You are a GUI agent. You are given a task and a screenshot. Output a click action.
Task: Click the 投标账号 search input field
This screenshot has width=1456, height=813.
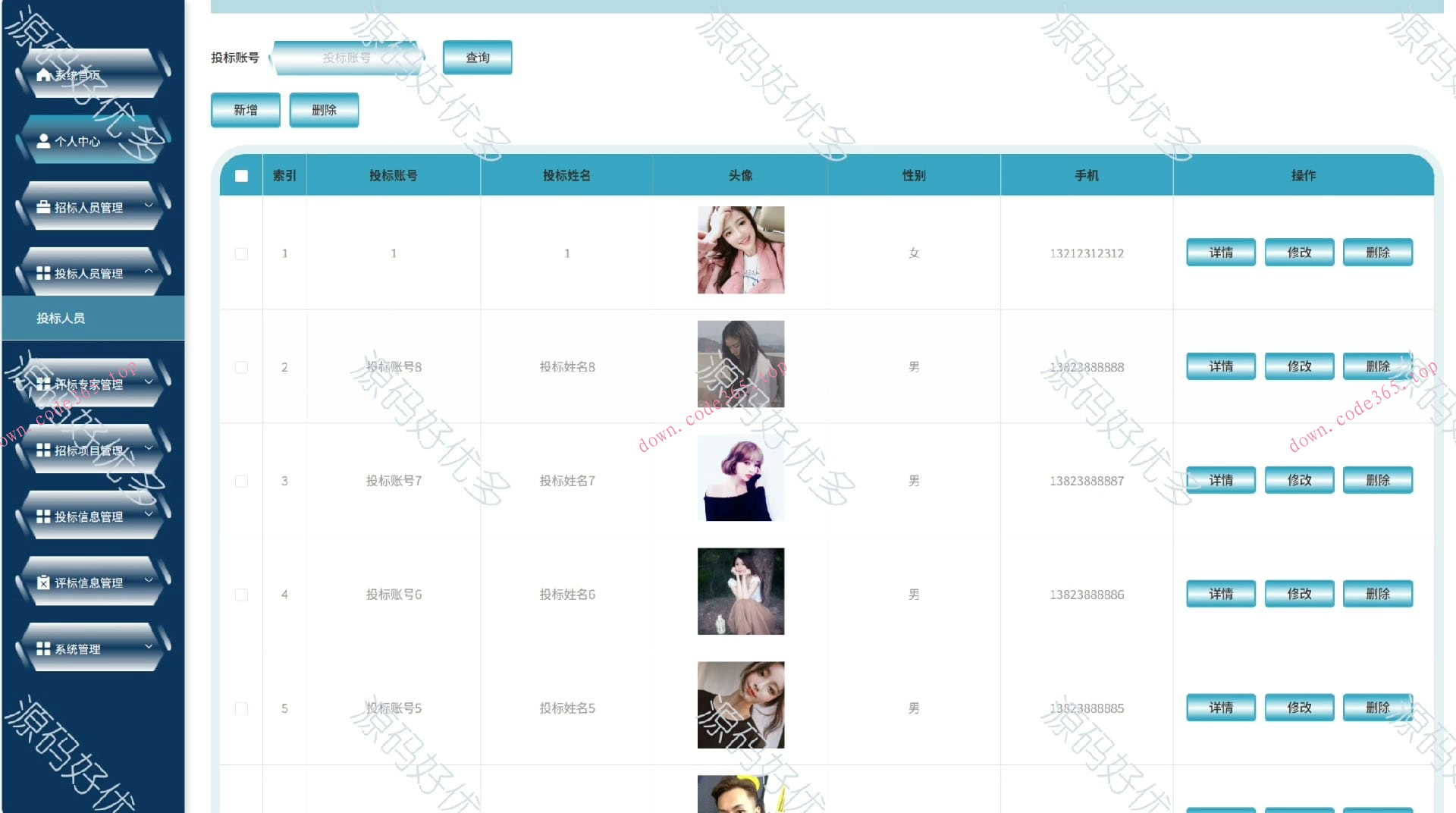point(347,58)
